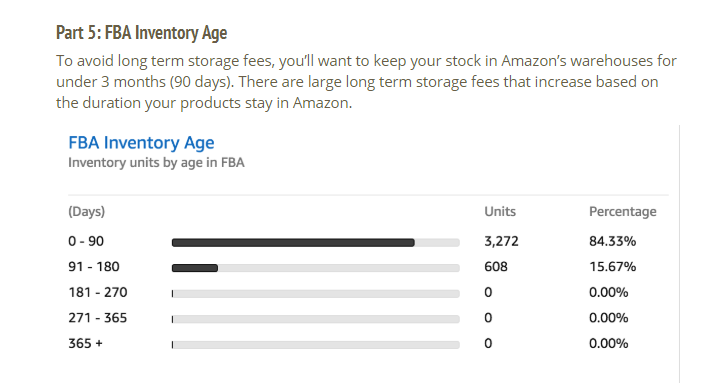706x383 pixels.
Task: Click the 271 - 365 days bar
Action: click(x=316, y=319)
